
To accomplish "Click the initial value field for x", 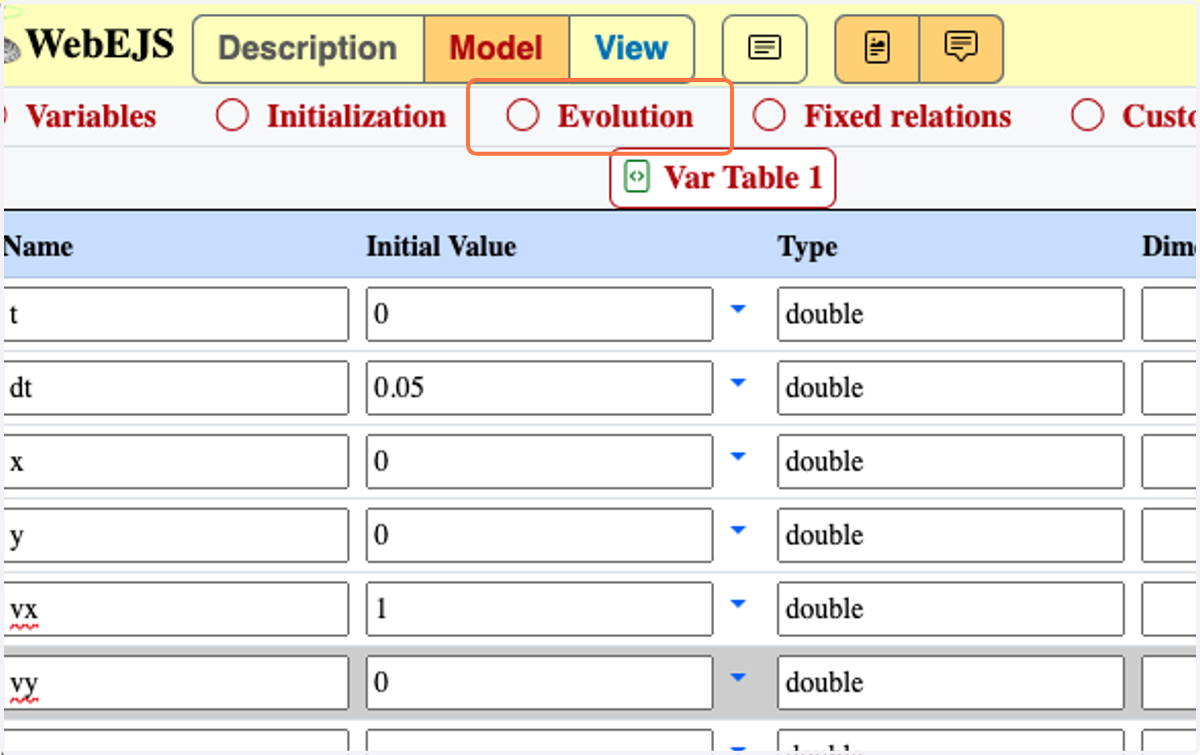I will click(x=540, y=461).
